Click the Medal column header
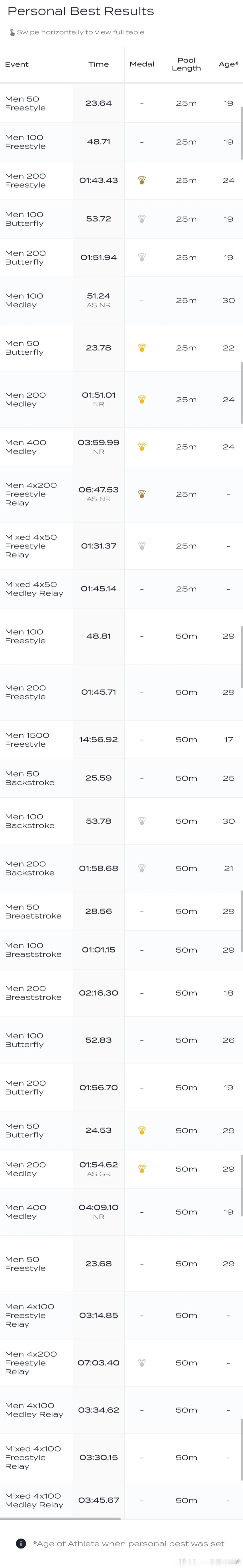Image resolution: width=243 pixels, height=1568 pixels. [x=142, y=64]
